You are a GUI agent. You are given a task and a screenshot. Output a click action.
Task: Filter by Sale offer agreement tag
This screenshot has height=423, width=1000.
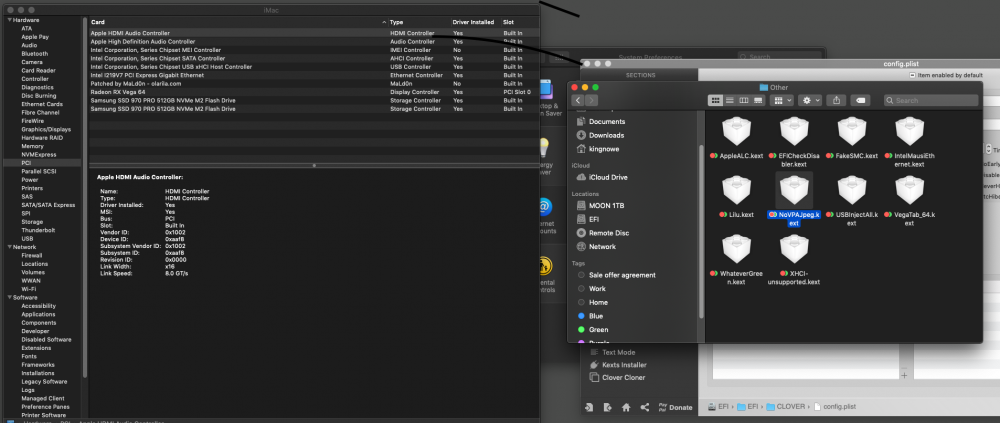pos(616,275)
